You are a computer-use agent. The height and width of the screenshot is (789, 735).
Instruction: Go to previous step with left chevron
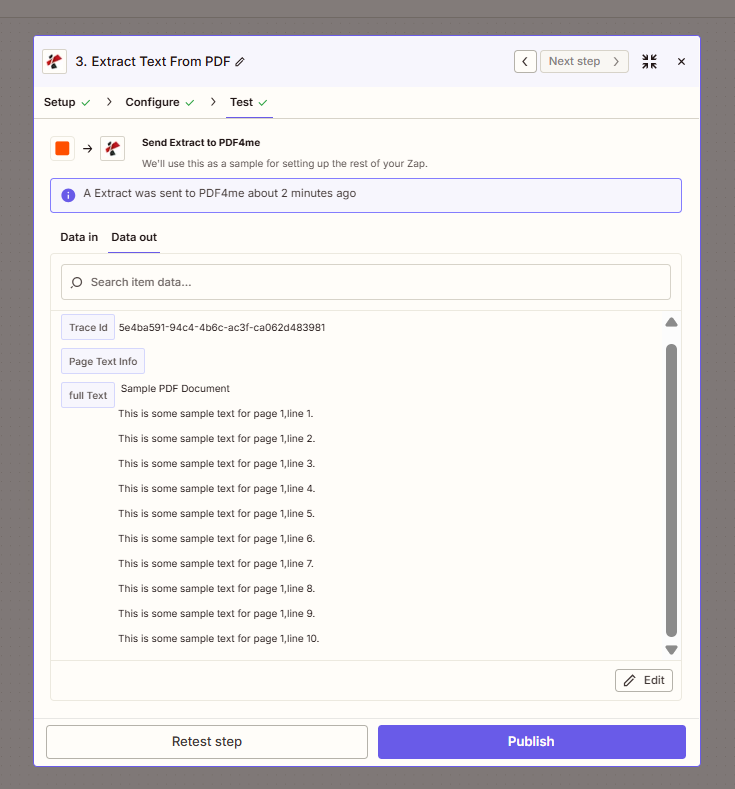525,61
